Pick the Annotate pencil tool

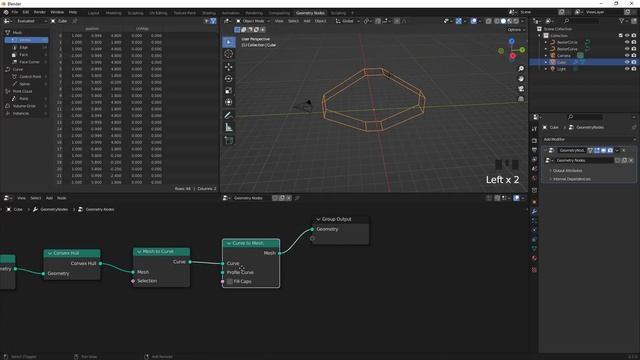coord(229,116)
